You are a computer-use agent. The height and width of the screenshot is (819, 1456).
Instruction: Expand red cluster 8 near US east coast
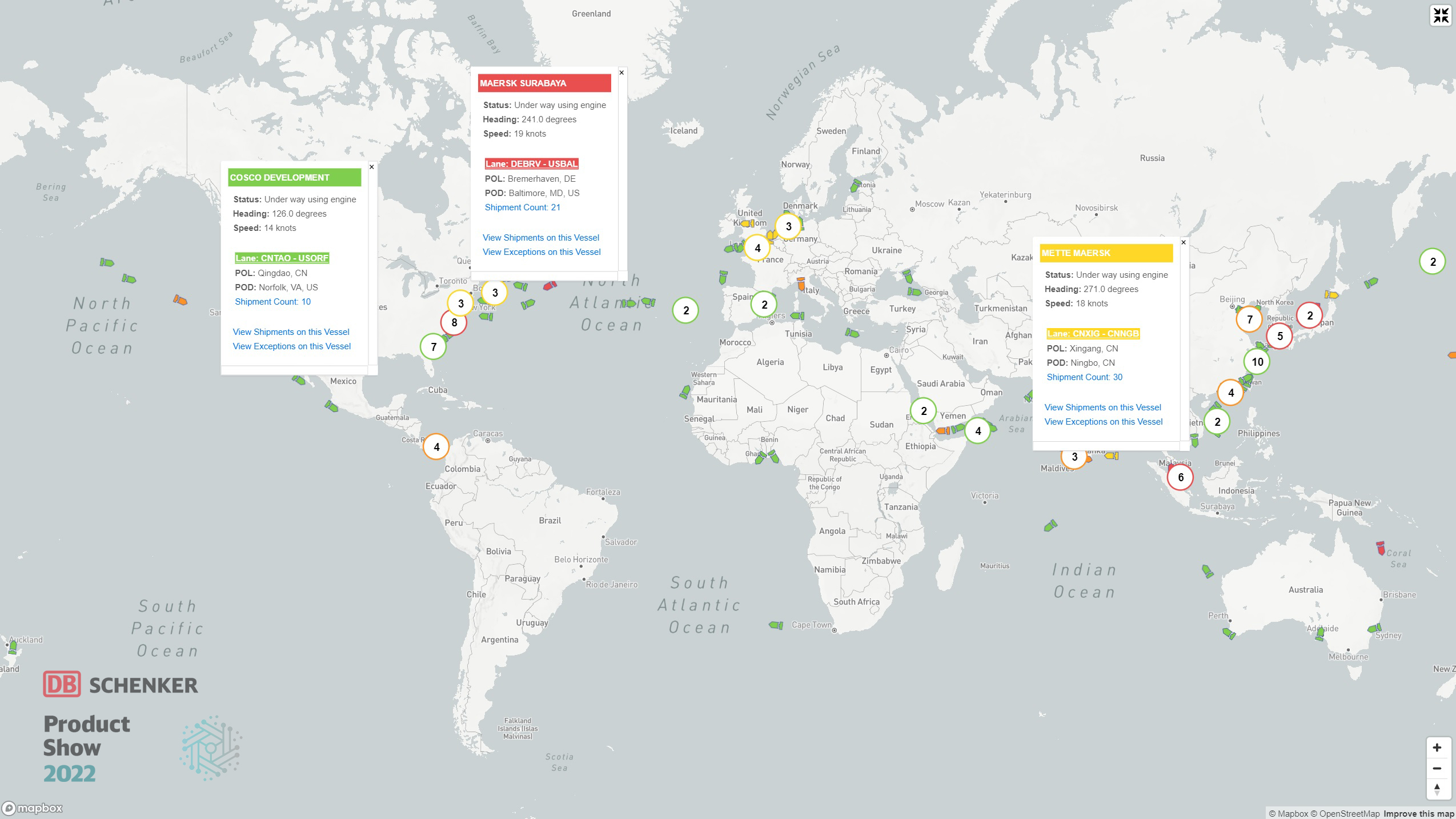click(x=454, y=322)
